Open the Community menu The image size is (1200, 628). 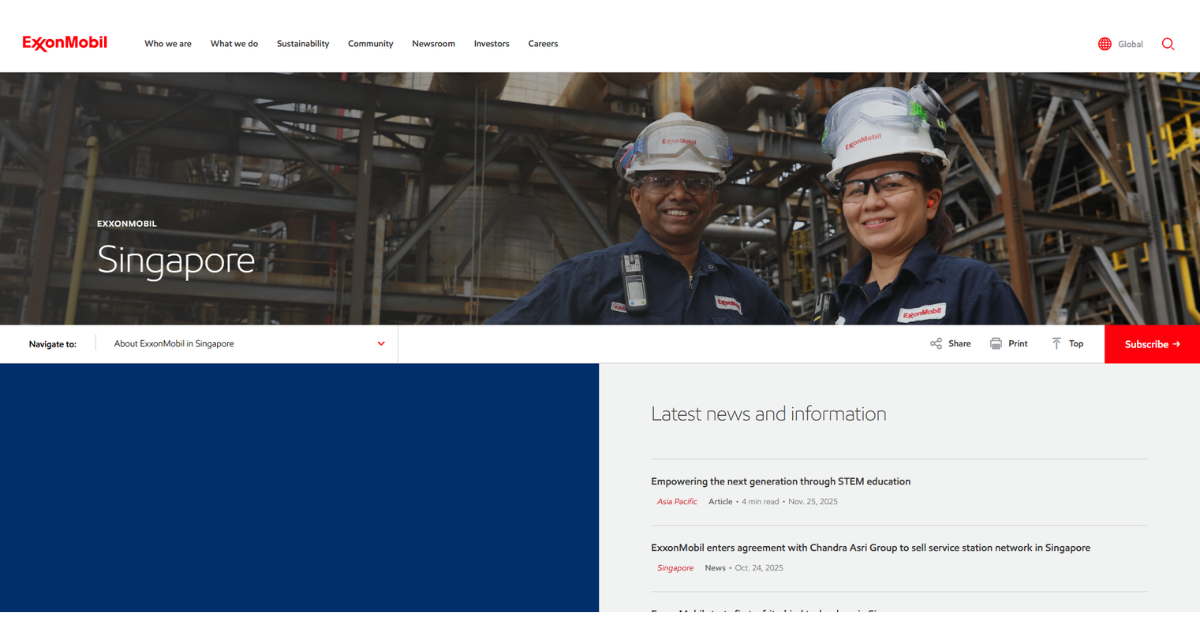click(x=371, y=44)
